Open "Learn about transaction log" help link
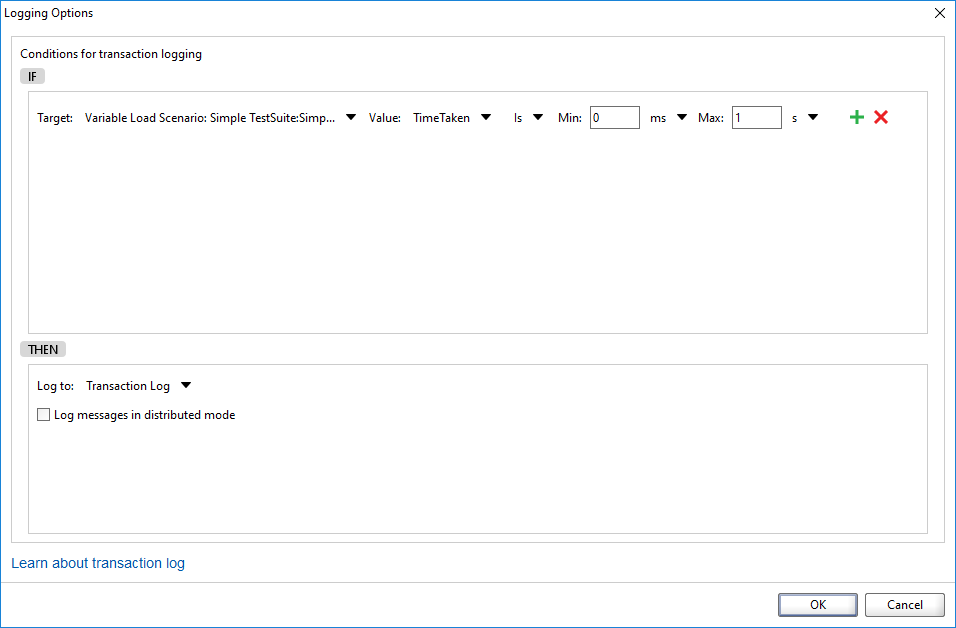Image resolution: width=956 pixels, height=628 pixels. [97, 563]
